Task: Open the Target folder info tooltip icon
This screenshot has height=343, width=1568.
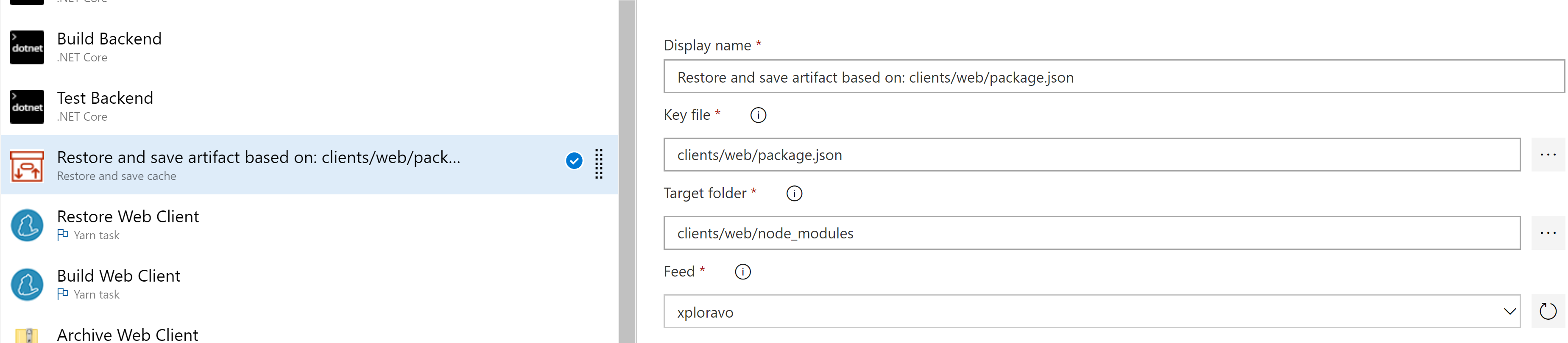Action: [794, 194]
